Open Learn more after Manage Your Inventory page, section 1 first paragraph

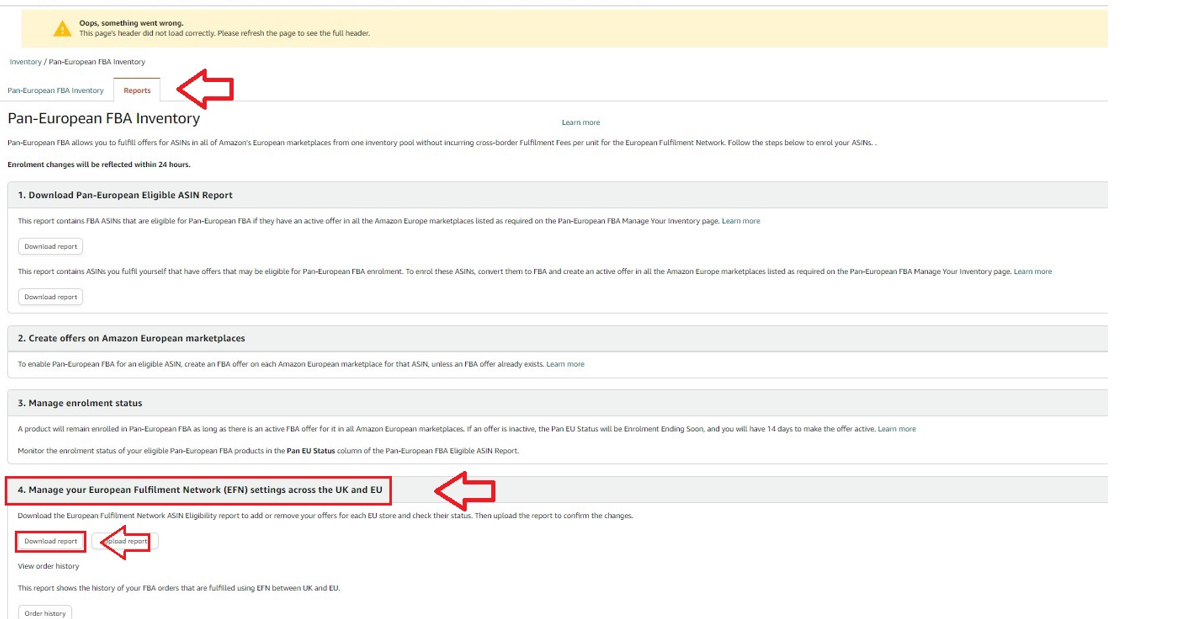[x=741, y=221]
